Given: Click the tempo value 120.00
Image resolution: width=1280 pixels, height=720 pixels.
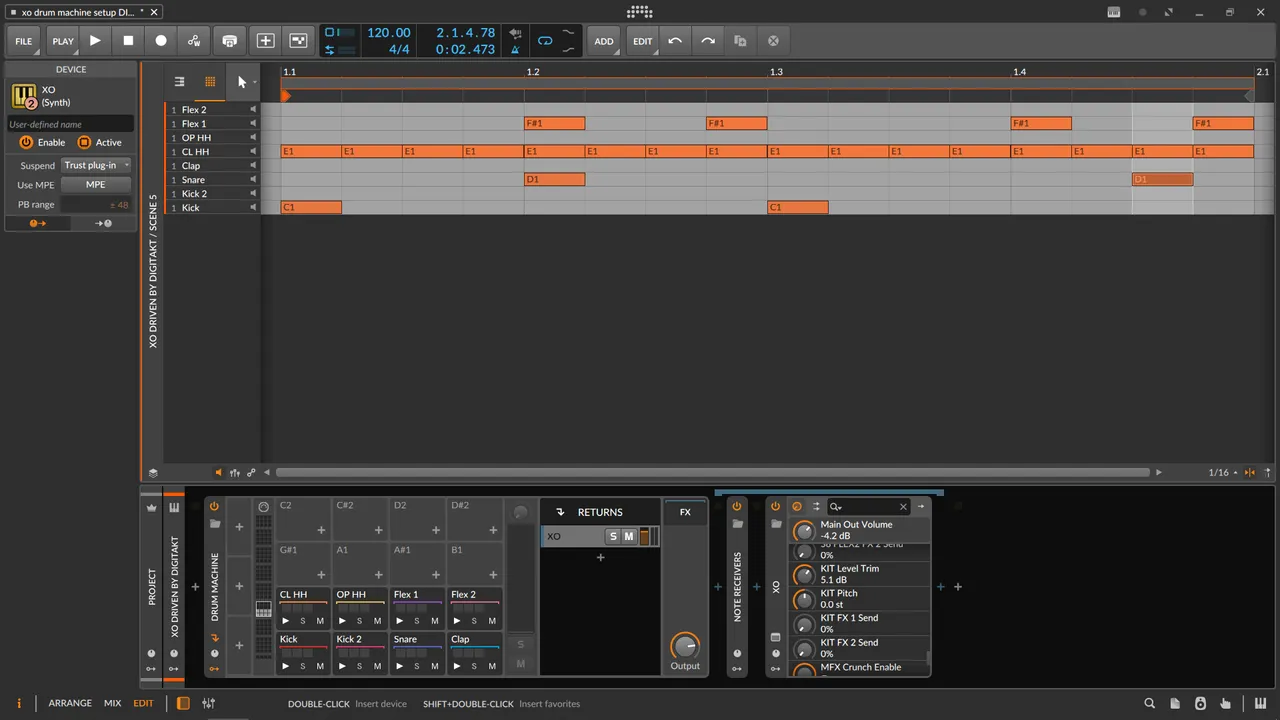Looking at the screenshot, I should tap(389, 33).
